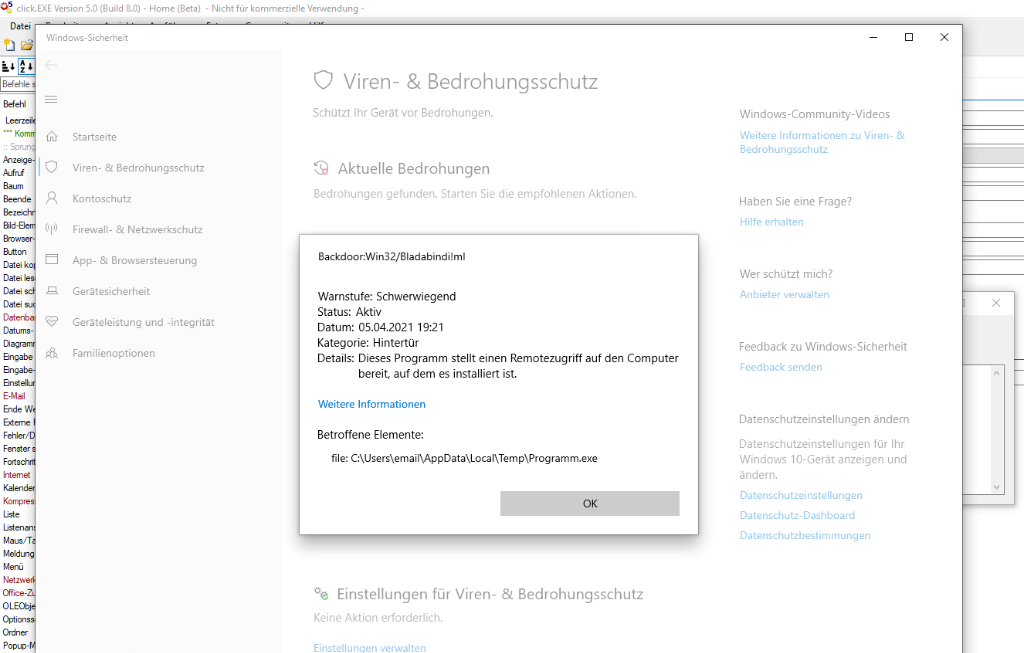The height and width of the screenshot is (653, 1024).
Task: Select Viren- & Bedrohungsschutz in the sidebar
Action: pos(138,168)
